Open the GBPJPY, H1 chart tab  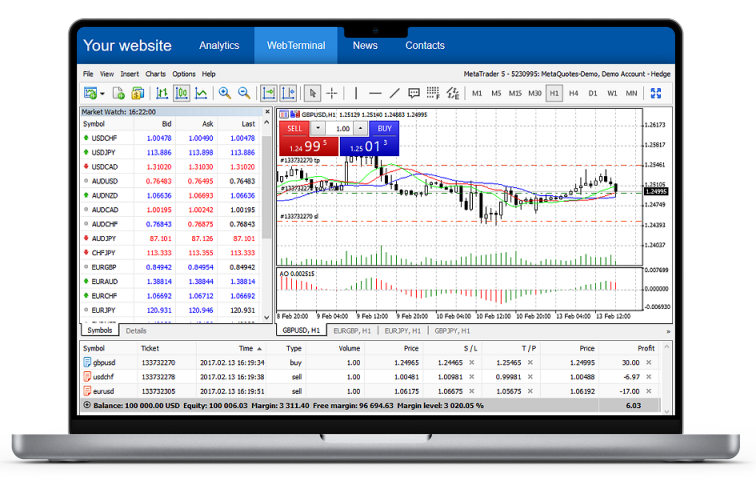point(452,331)
